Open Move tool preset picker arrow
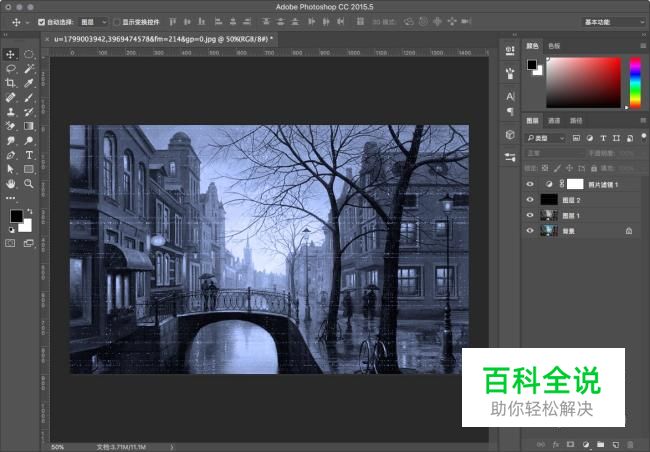The image size is (650, 452). pyautogui.click(x=27, y=22)
